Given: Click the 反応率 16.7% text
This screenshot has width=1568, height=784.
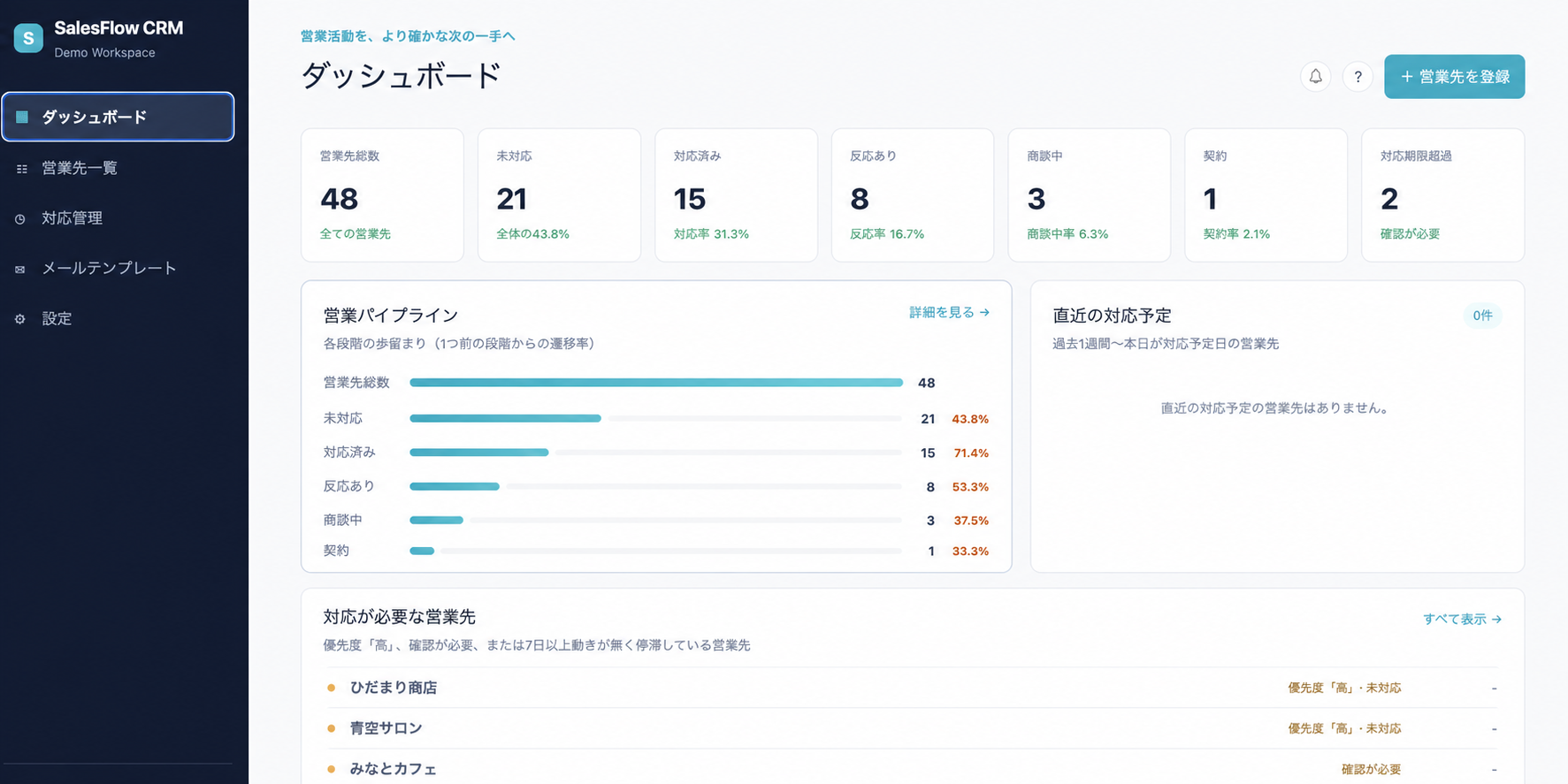Looking at the screenshot, I should [887, 234].
